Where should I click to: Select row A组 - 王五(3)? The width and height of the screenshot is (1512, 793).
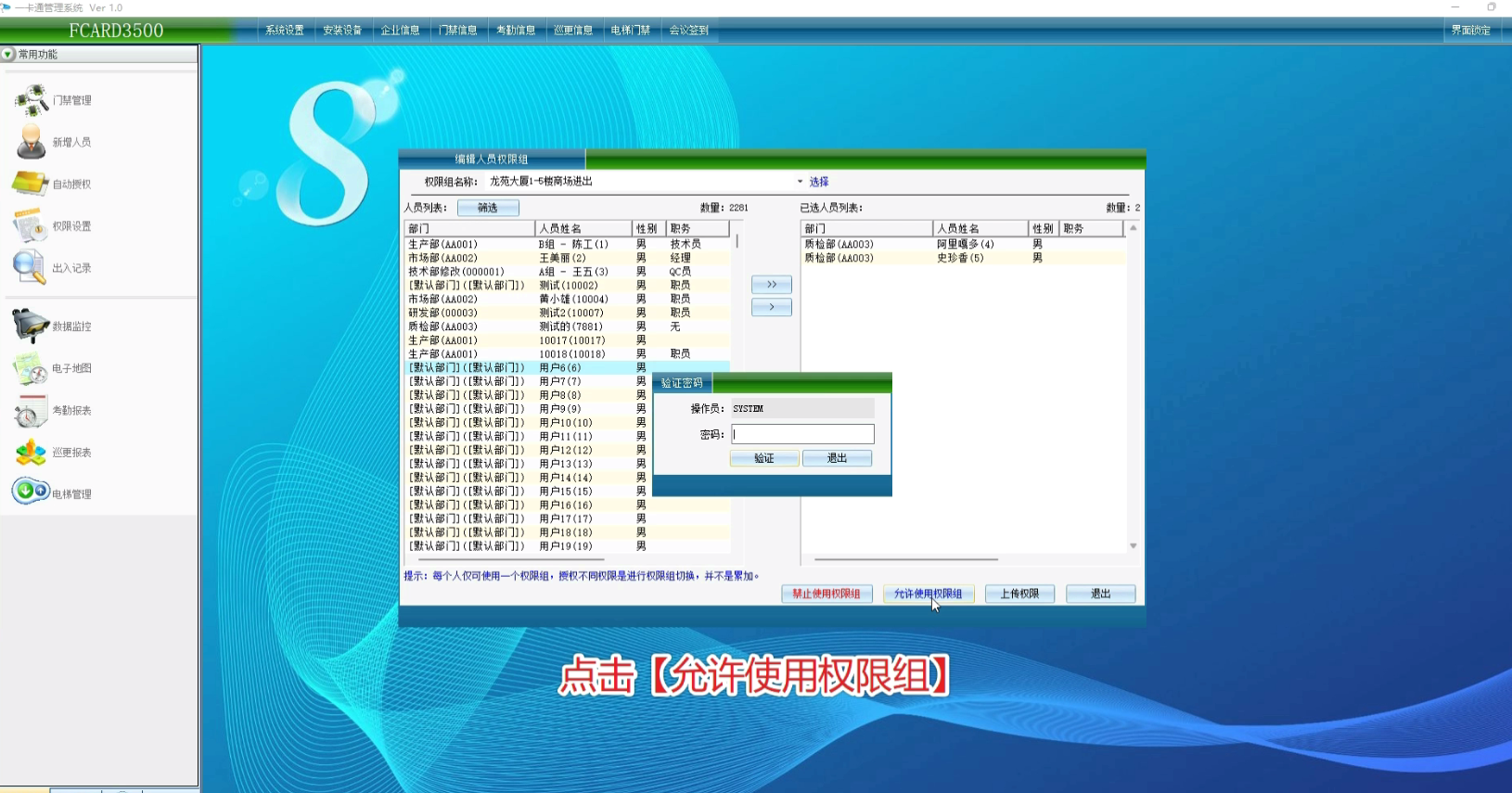[568, 272]
